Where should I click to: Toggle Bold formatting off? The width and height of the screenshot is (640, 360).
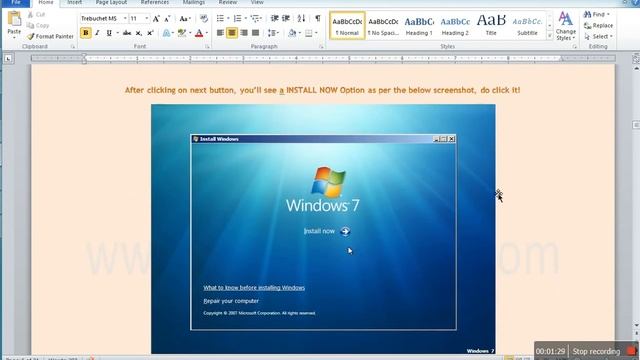tap(86, 33)
